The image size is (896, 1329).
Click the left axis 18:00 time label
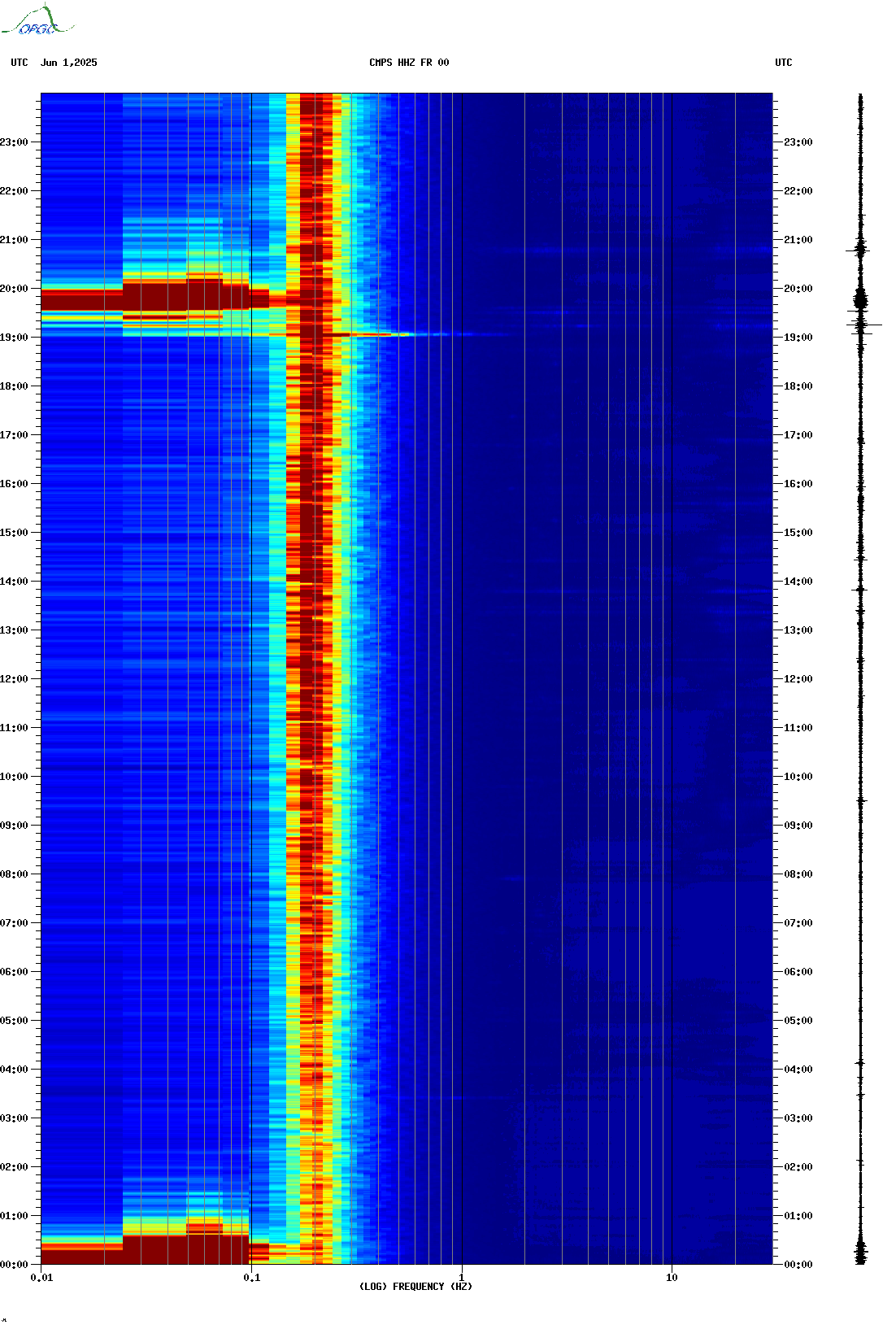14,386
